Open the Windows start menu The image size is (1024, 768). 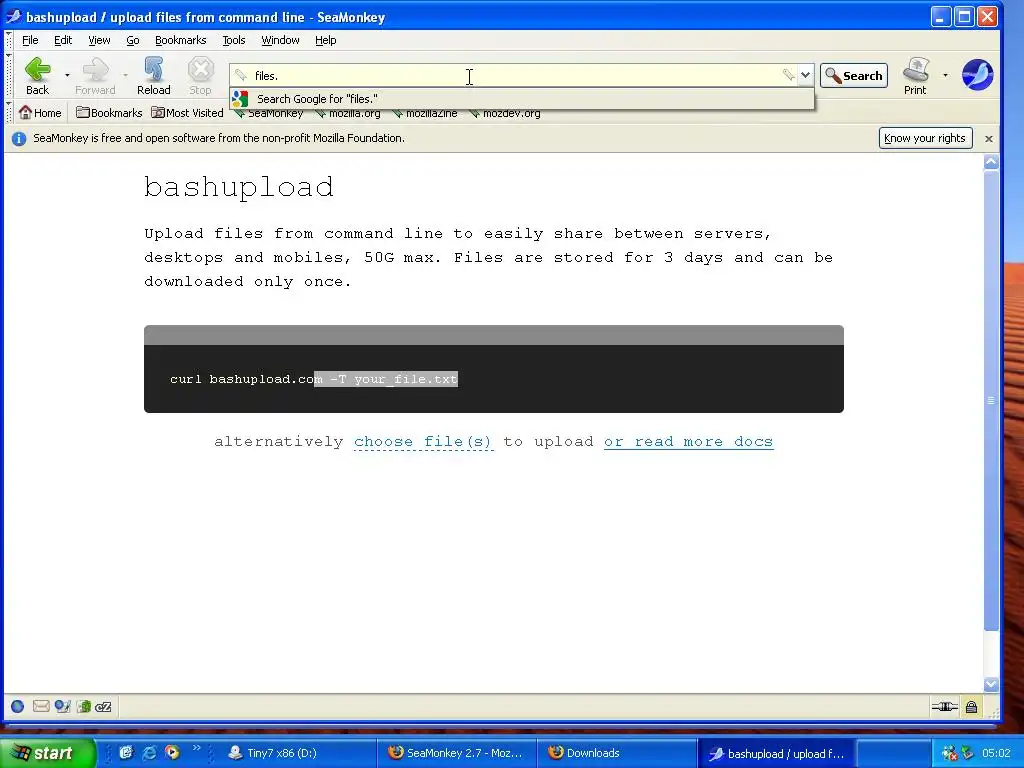click(47, 753)
